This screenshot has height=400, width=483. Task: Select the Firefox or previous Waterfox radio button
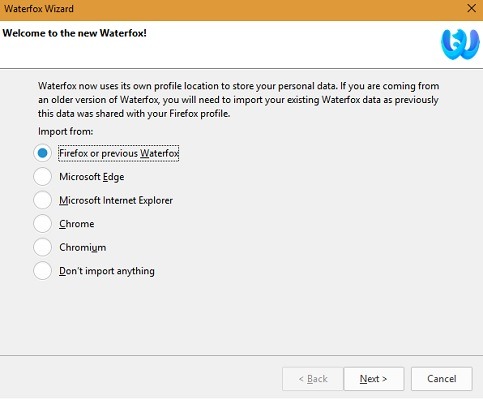(x=42, y=153)
